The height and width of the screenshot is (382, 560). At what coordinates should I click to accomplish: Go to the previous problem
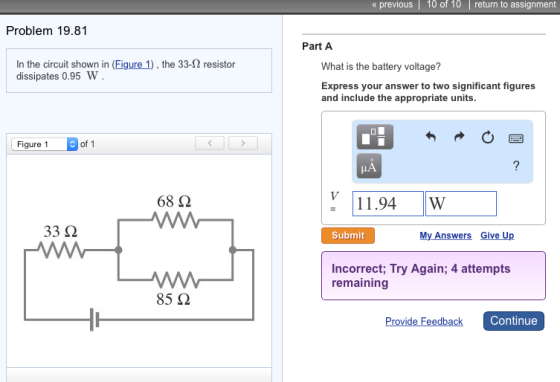click(x=392, y=5)
